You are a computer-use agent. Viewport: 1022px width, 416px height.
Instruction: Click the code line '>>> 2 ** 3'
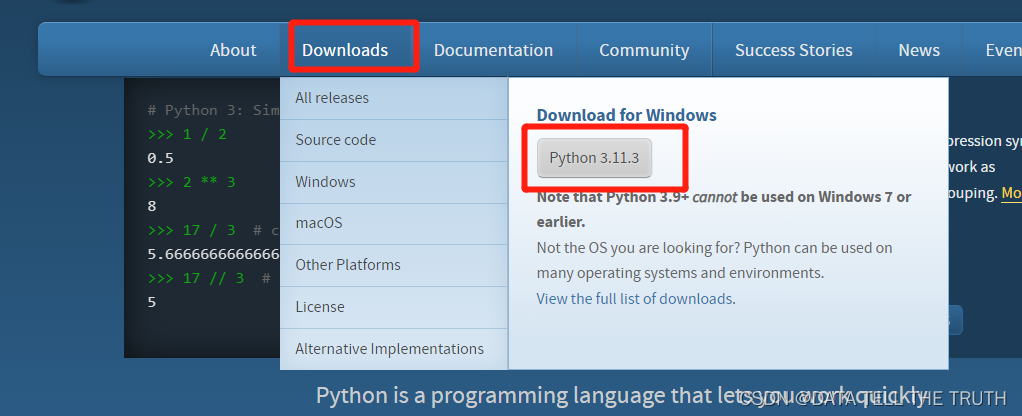[191, 182]
